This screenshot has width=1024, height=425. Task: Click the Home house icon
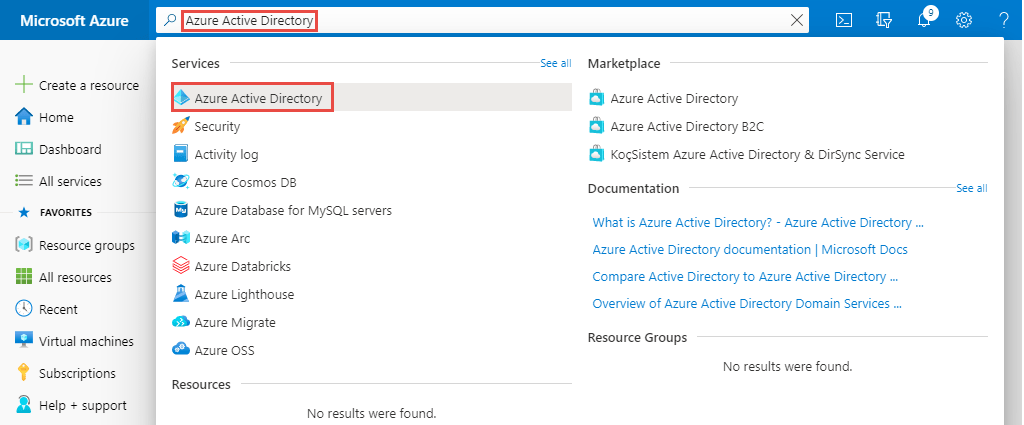(x=24, y=117)
